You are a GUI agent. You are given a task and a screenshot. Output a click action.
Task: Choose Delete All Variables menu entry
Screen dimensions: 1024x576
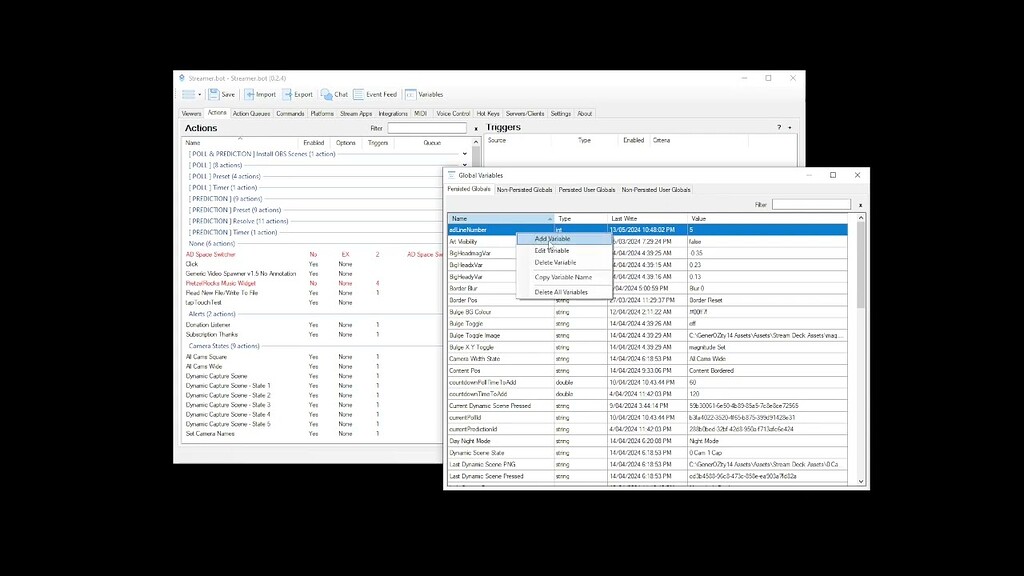point(564,293)
